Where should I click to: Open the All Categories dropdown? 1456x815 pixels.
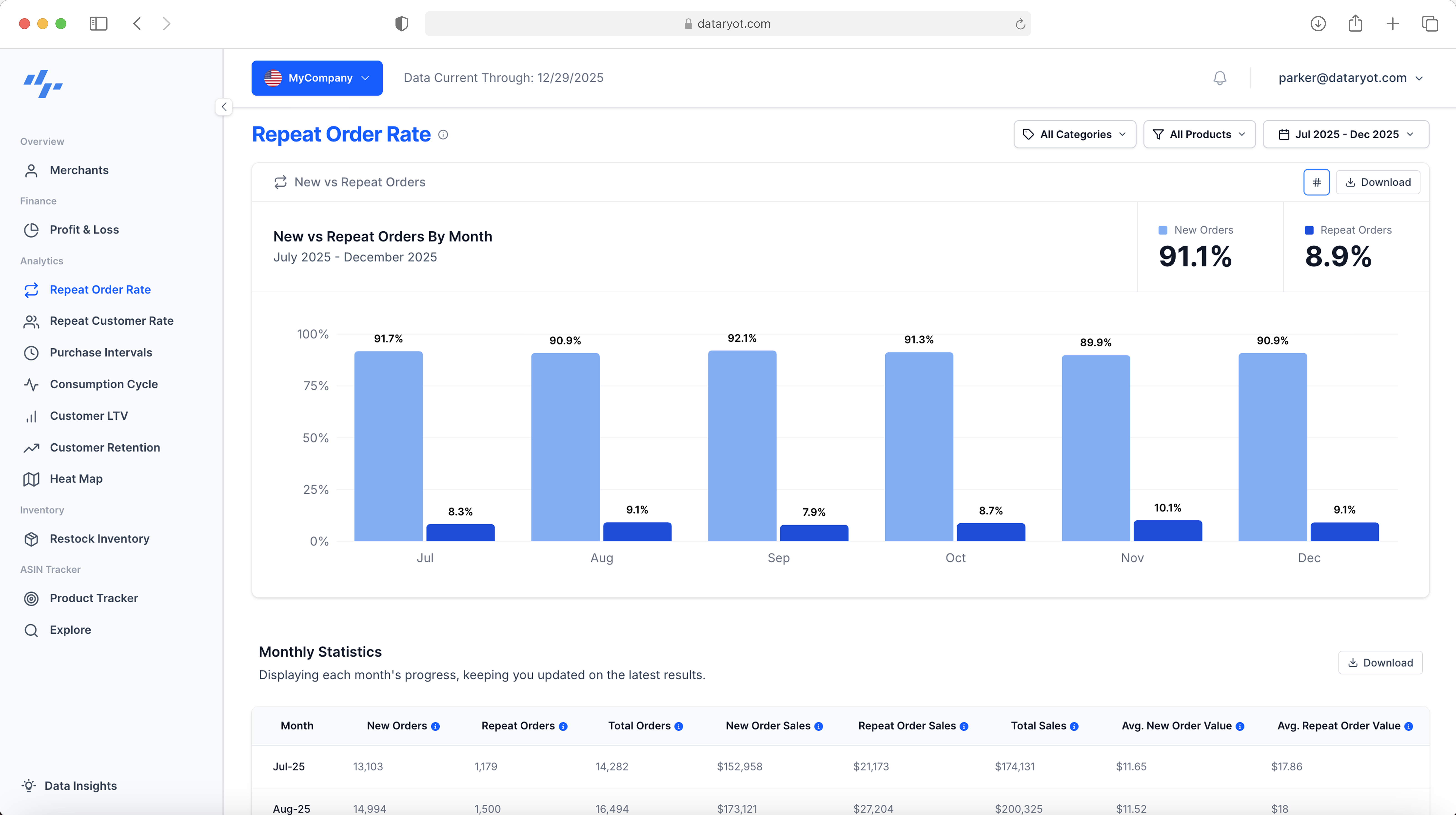point(1074,134)
